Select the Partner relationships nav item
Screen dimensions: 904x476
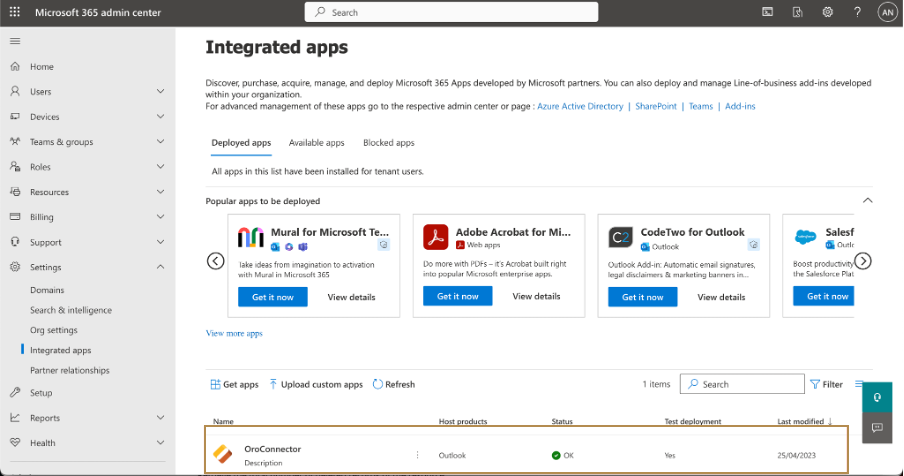point(70,370)
